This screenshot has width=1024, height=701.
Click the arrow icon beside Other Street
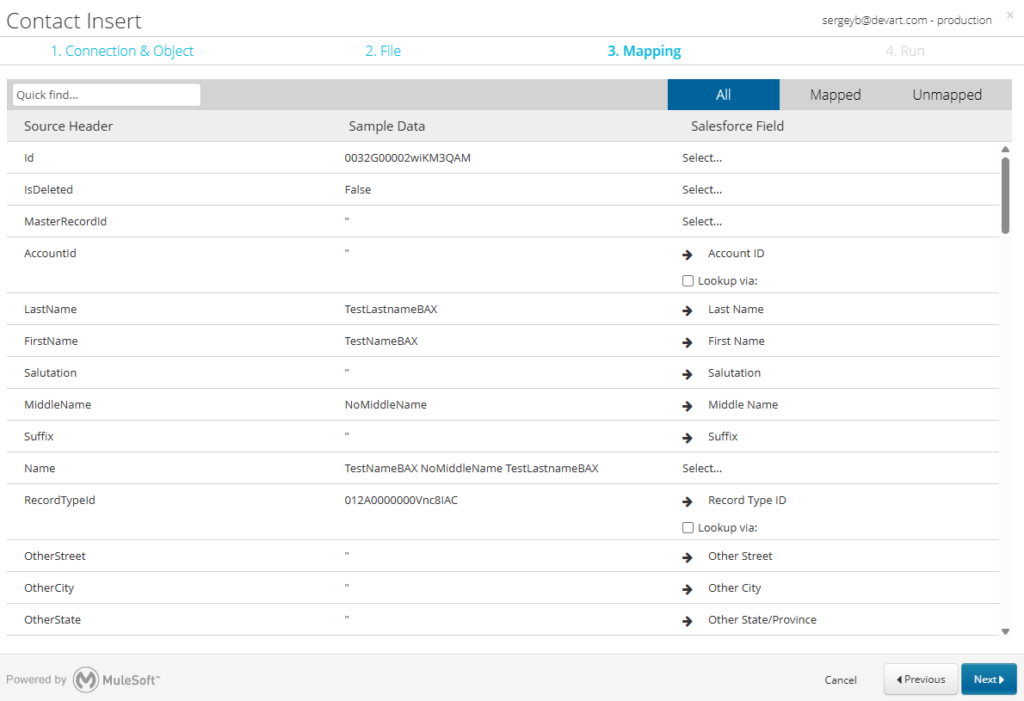pos(687,557)
